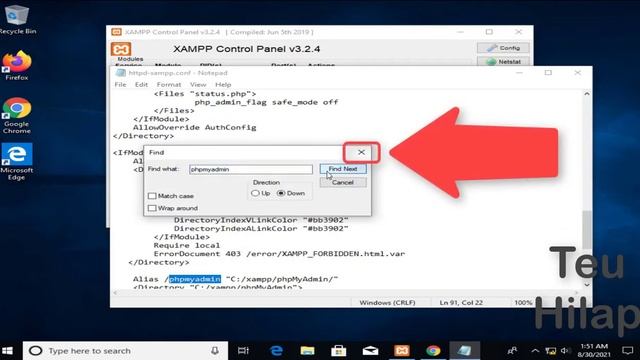Open the volume icon in system tray

pos(565,351)
